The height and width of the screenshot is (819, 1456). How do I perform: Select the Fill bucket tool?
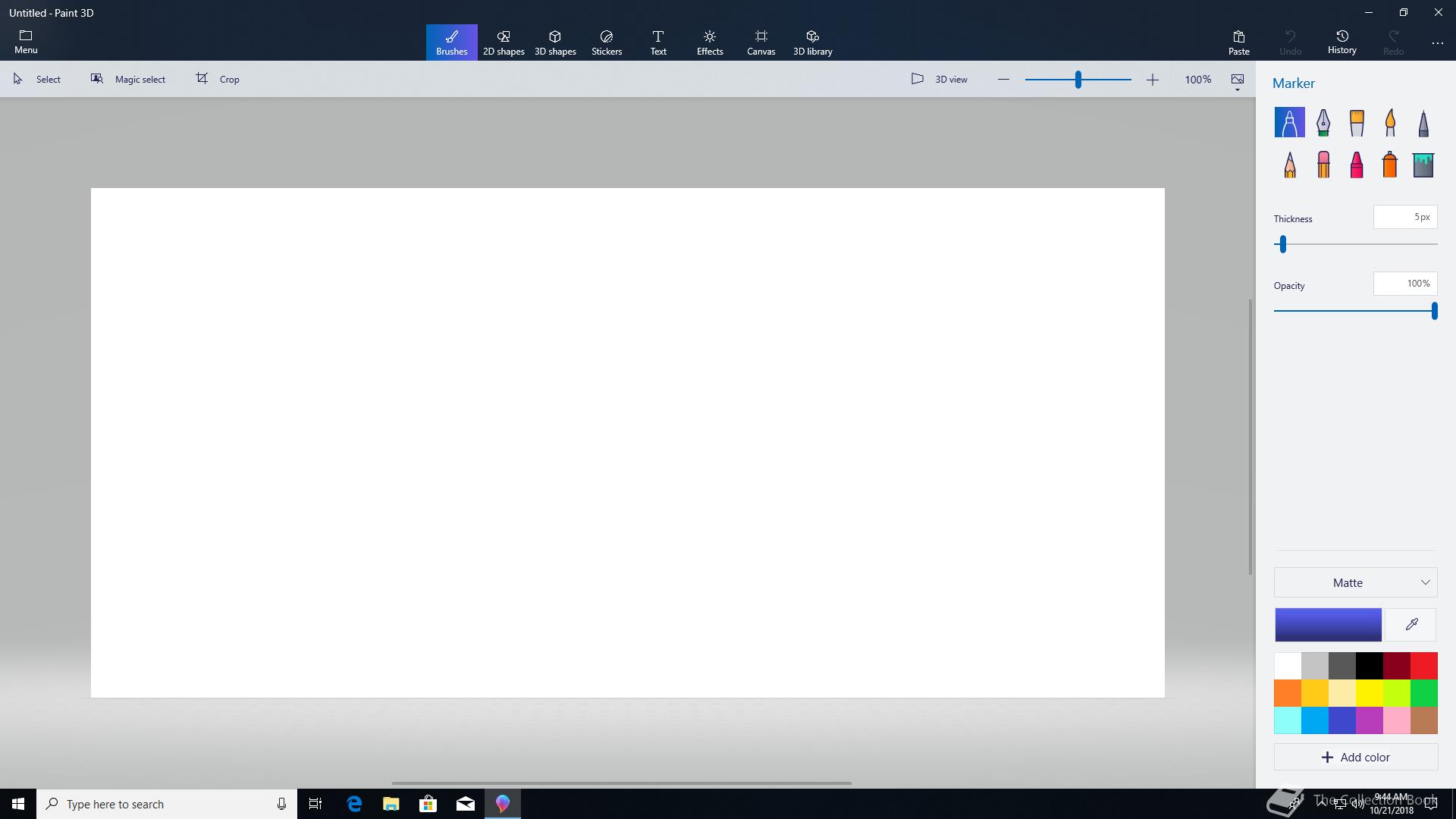tap(1423, 165)
